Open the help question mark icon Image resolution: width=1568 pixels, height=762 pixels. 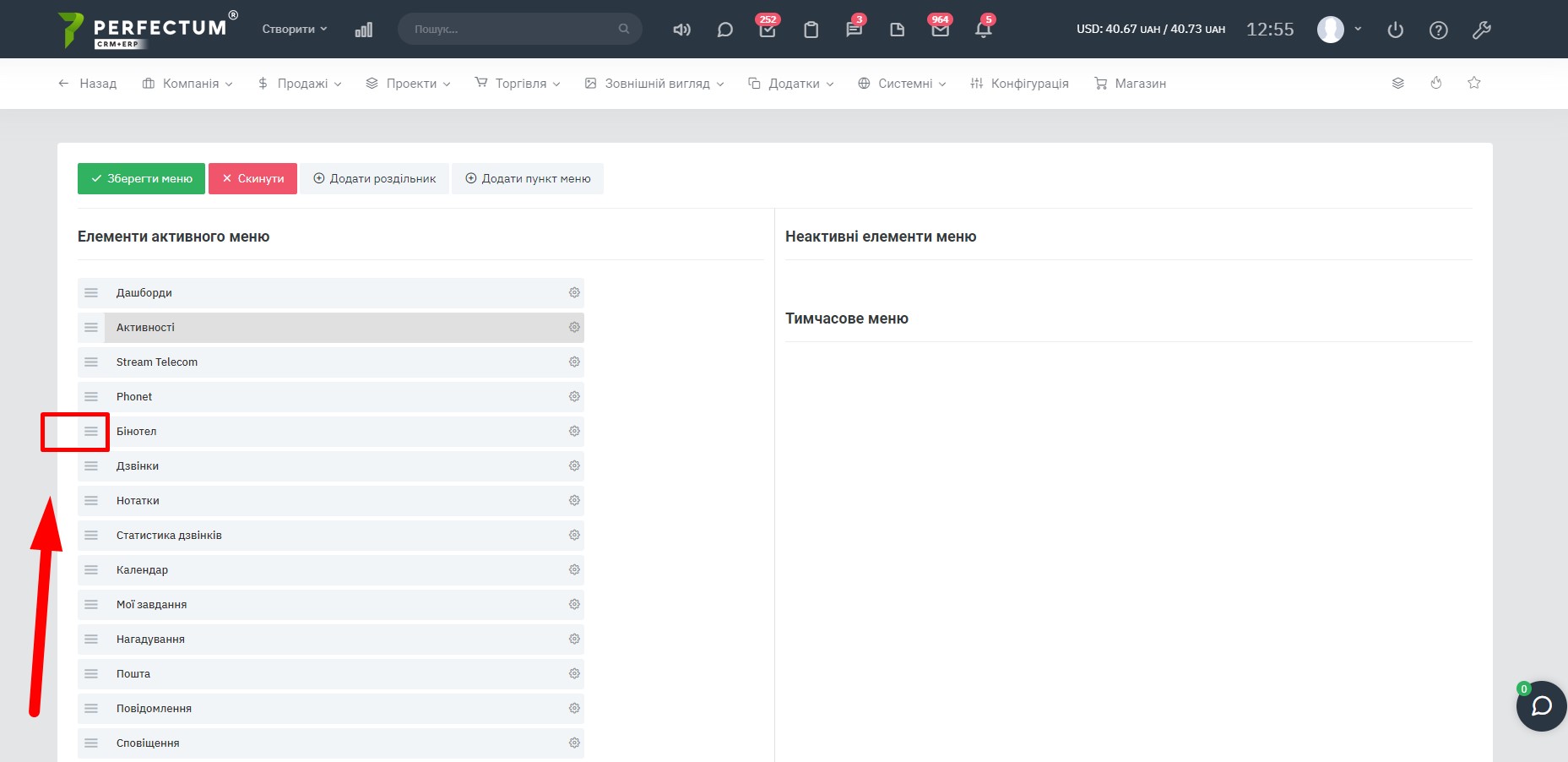pos(1438,30)
